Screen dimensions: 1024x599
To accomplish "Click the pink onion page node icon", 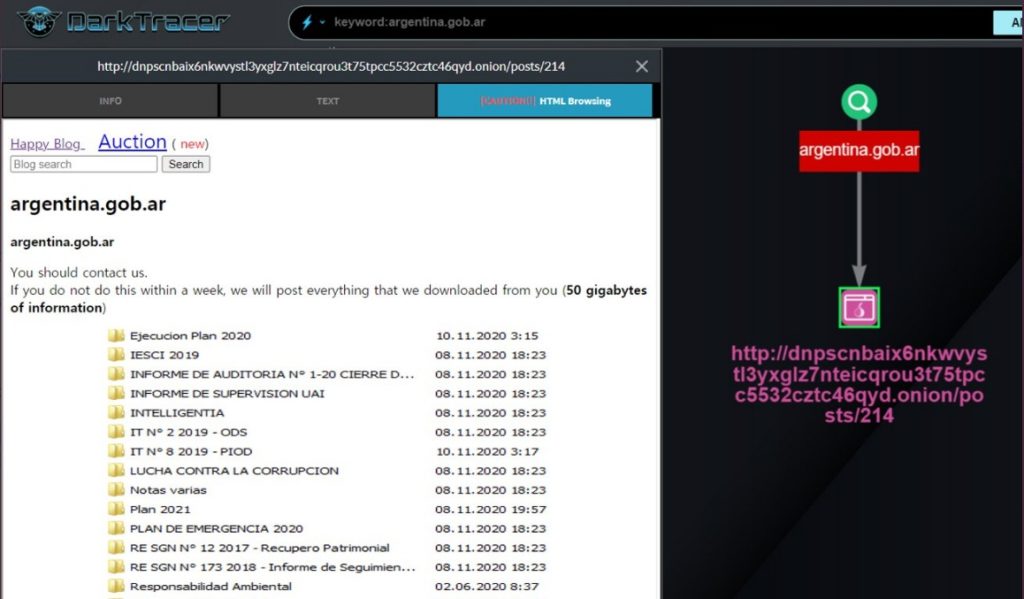I will tap(858, 308).
